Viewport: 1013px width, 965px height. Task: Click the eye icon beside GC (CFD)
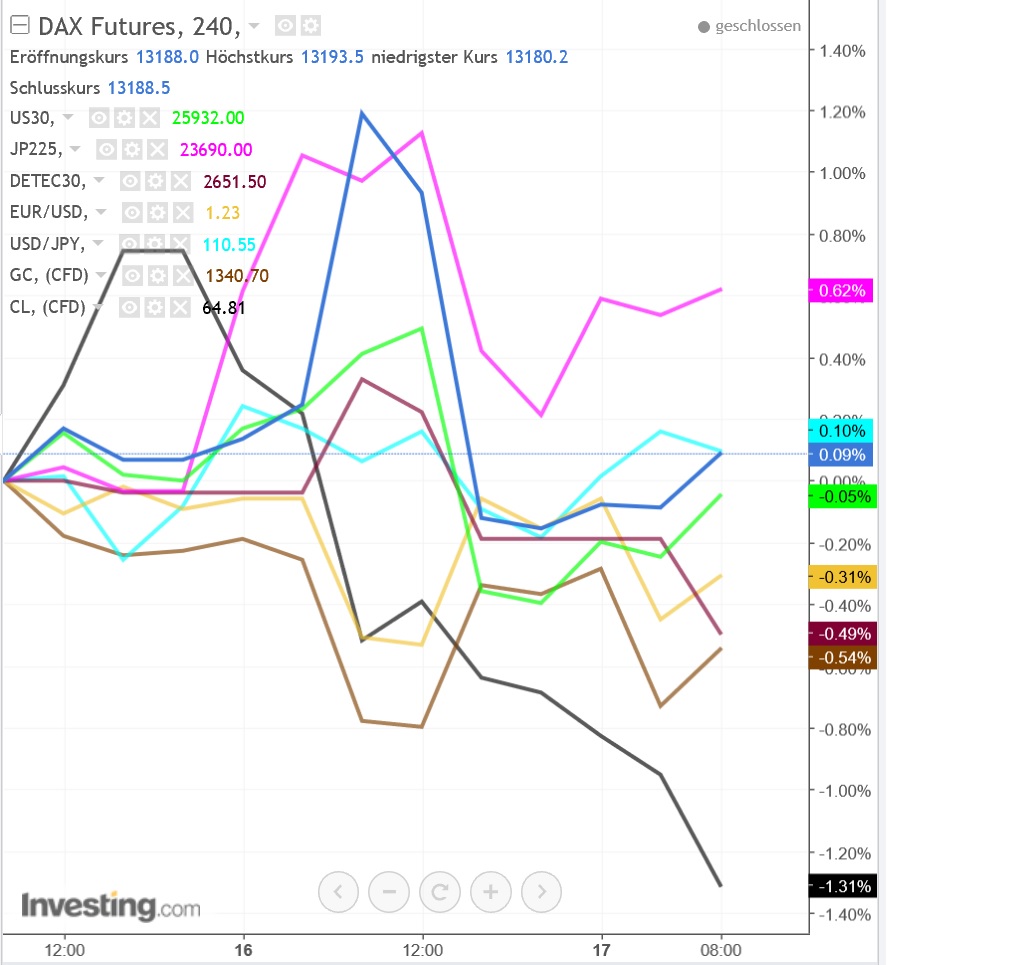[131, 275]
